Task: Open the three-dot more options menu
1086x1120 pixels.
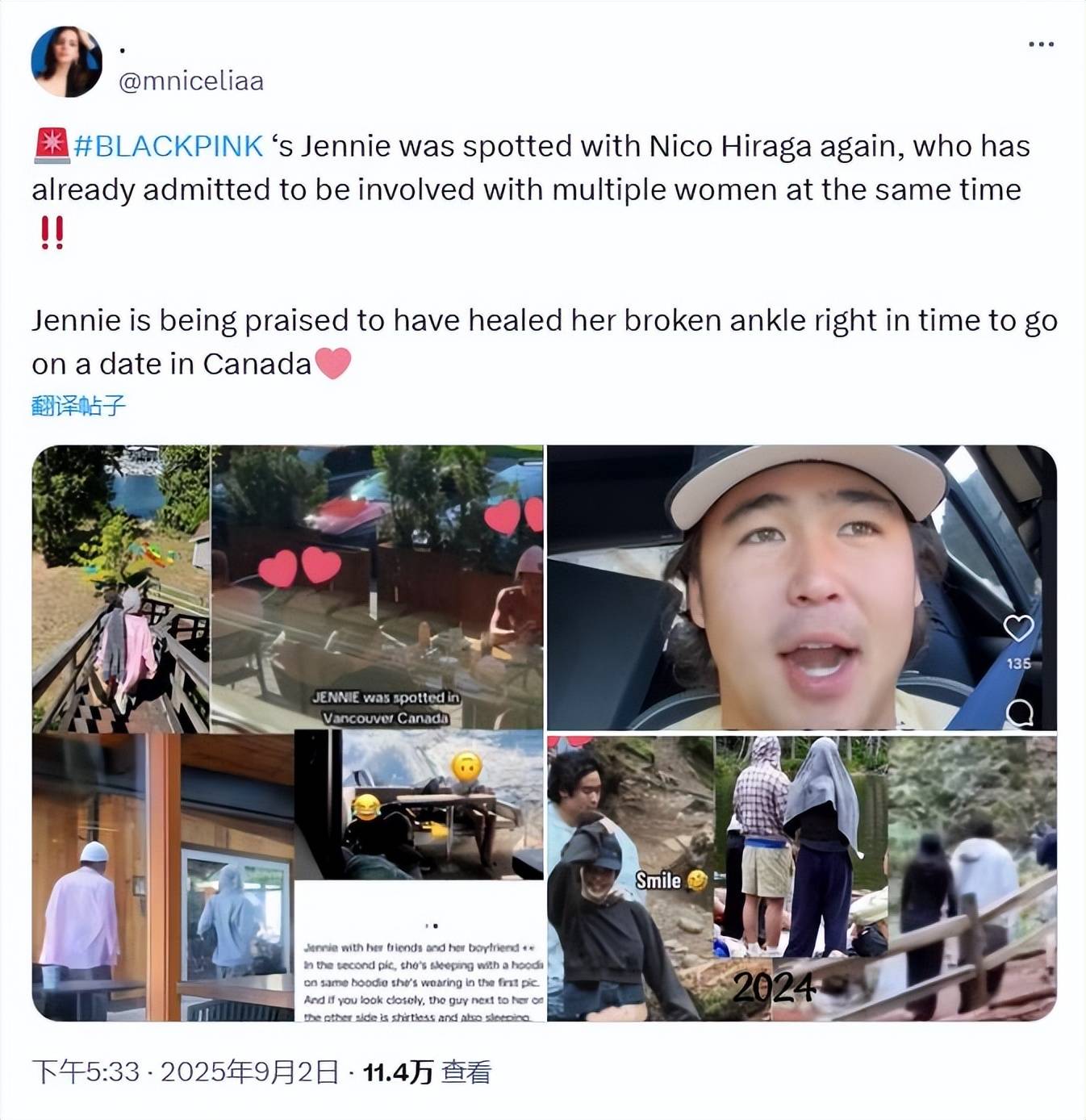Action: point(1041,44)
